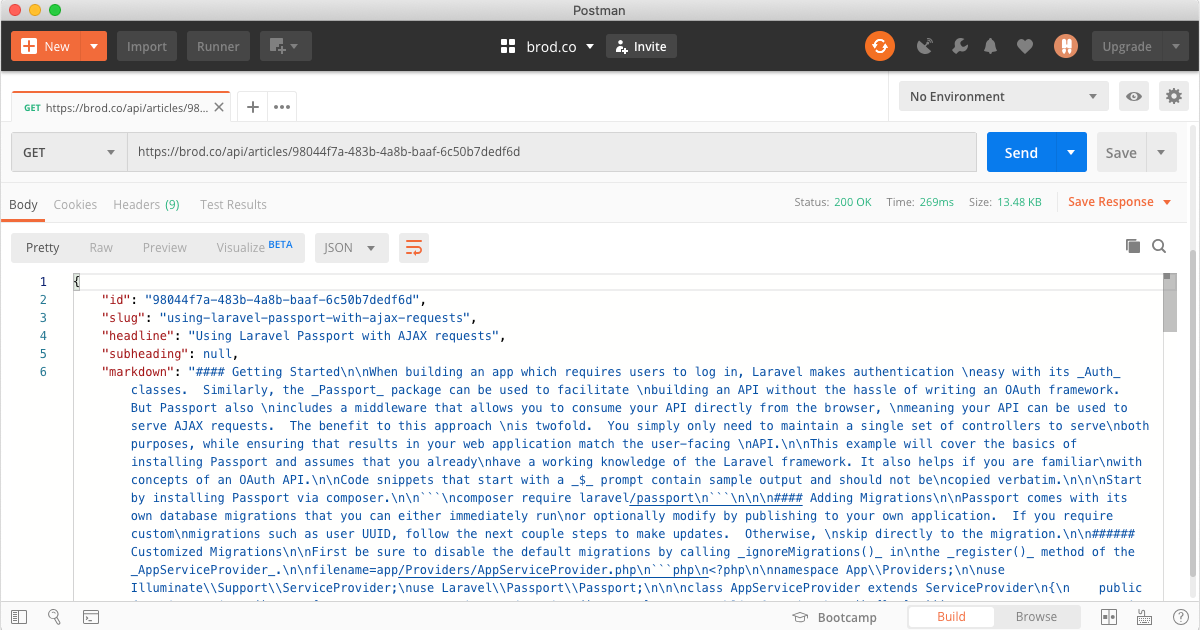Toggle the sidebar icon in the status bar
This screenshot has height=630, width=1200.
pos(18,617)
